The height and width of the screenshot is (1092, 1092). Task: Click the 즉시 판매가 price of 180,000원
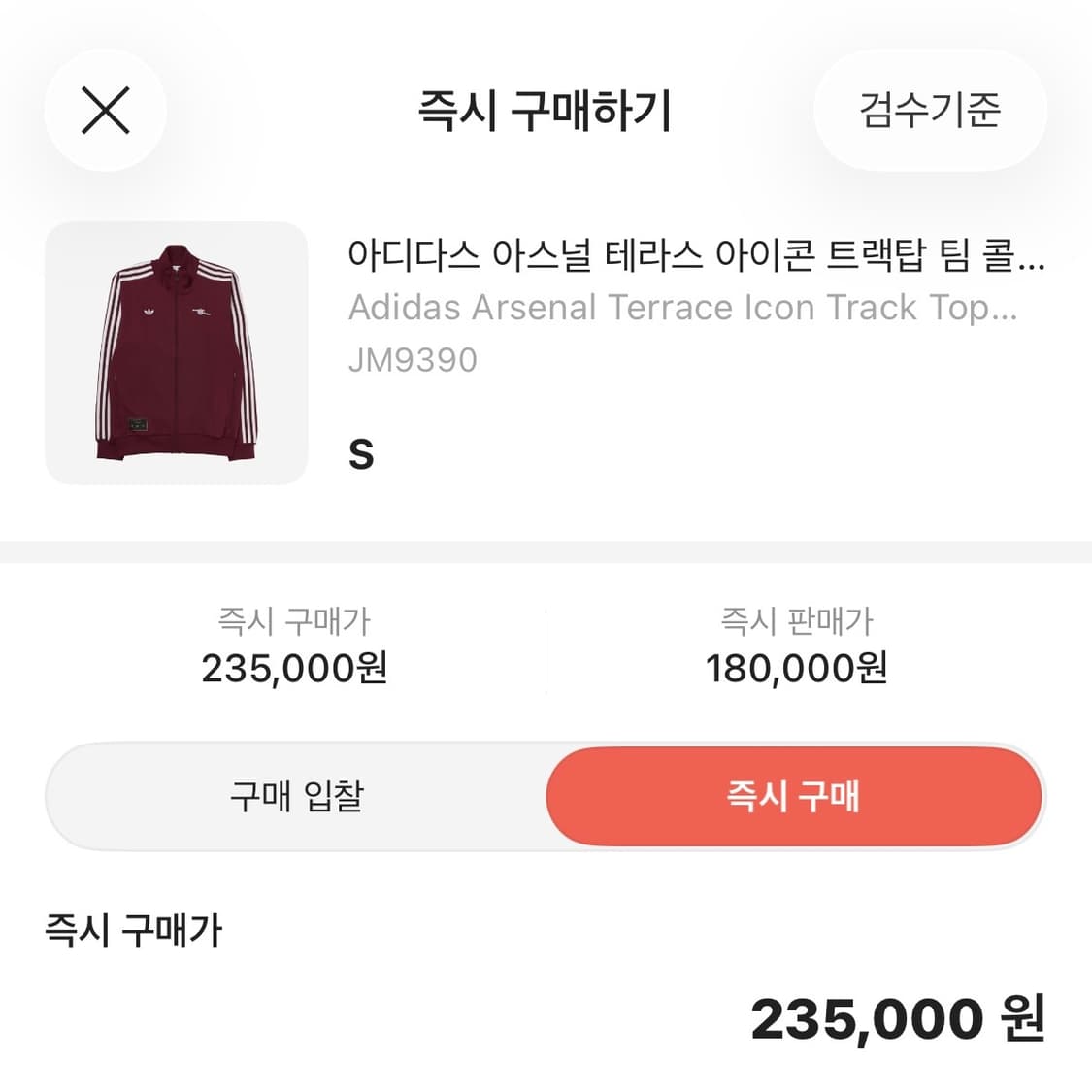[798, 668]
